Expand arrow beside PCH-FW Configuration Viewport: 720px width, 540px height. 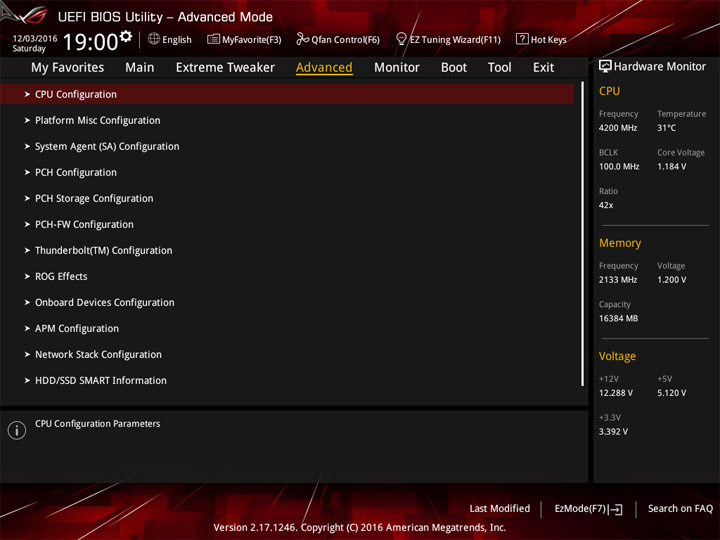(27, 225)
